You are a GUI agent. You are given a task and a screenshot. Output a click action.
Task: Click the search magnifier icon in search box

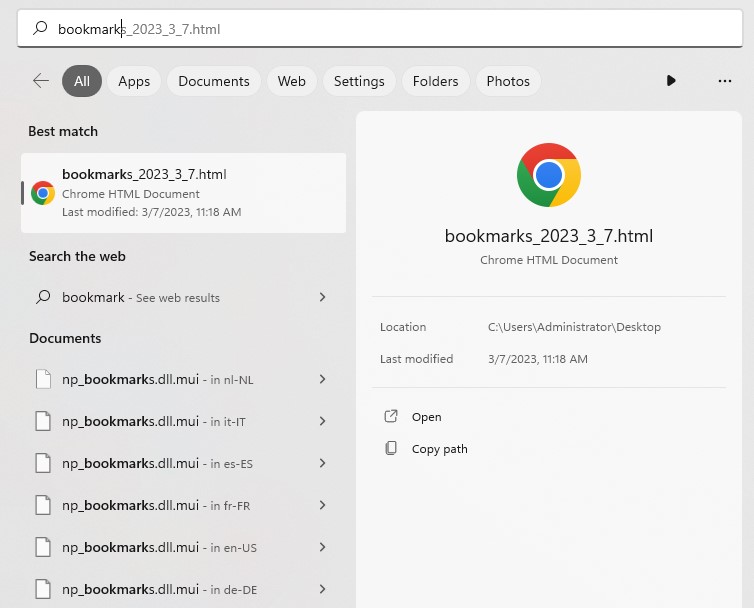tap(40, 28)
